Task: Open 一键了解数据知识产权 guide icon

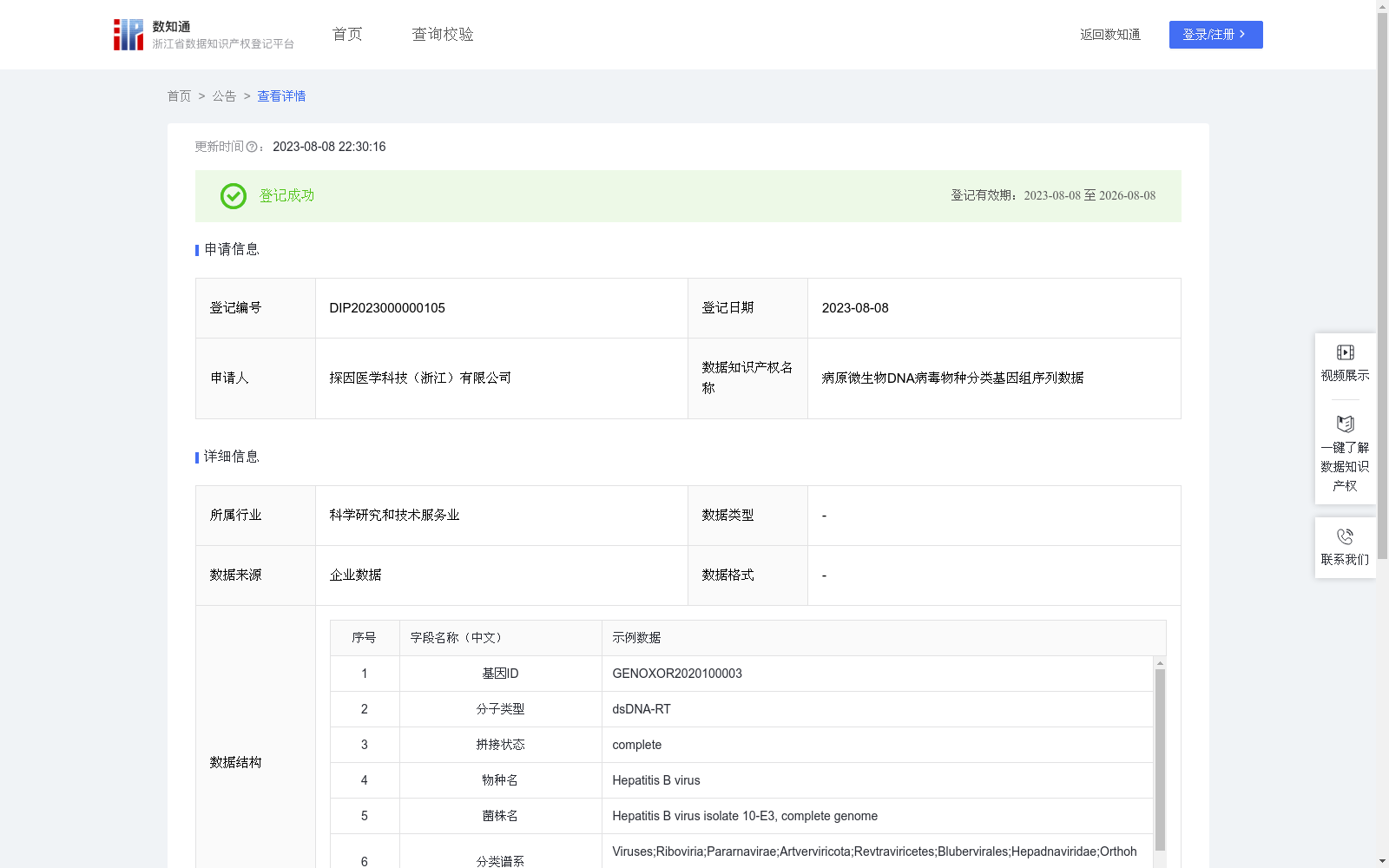Action: coord(1345,424)
